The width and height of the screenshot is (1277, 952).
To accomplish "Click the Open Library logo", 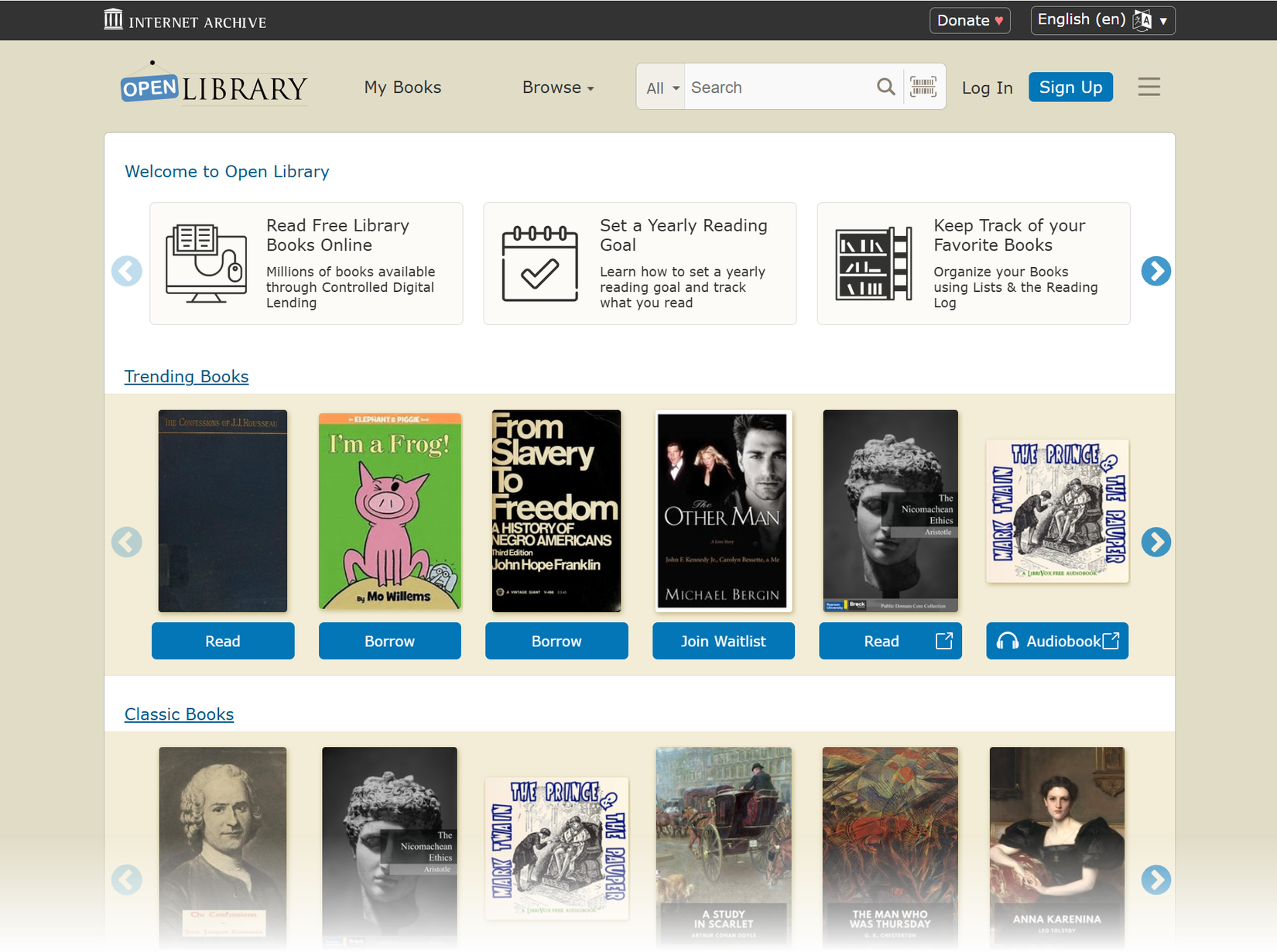I will point(214,84).
